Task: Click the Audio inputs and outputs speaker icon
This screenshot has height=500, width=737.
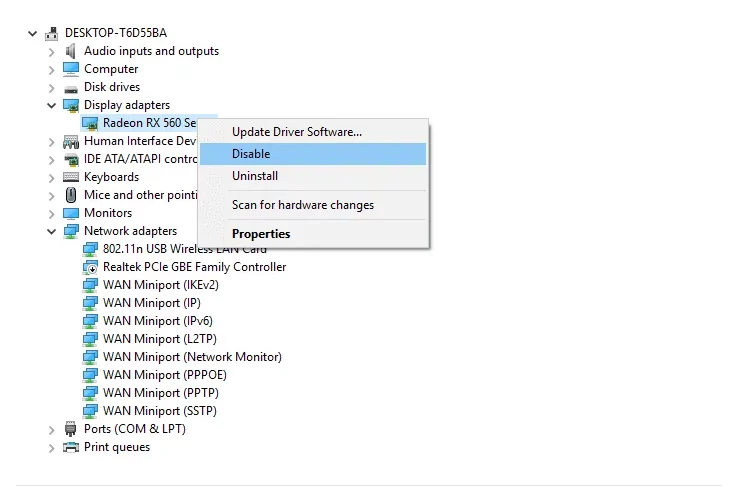Action: pyautogui.click(x=71, y=51)
